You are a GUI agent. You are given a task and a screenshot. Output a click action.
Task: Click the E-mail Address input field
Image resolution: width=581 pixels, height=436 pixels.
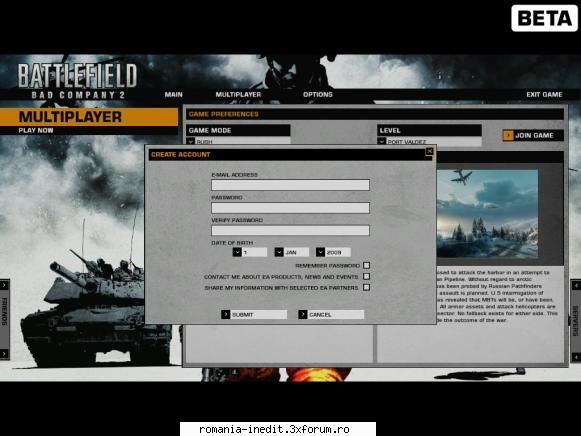[x=290, y=185]
